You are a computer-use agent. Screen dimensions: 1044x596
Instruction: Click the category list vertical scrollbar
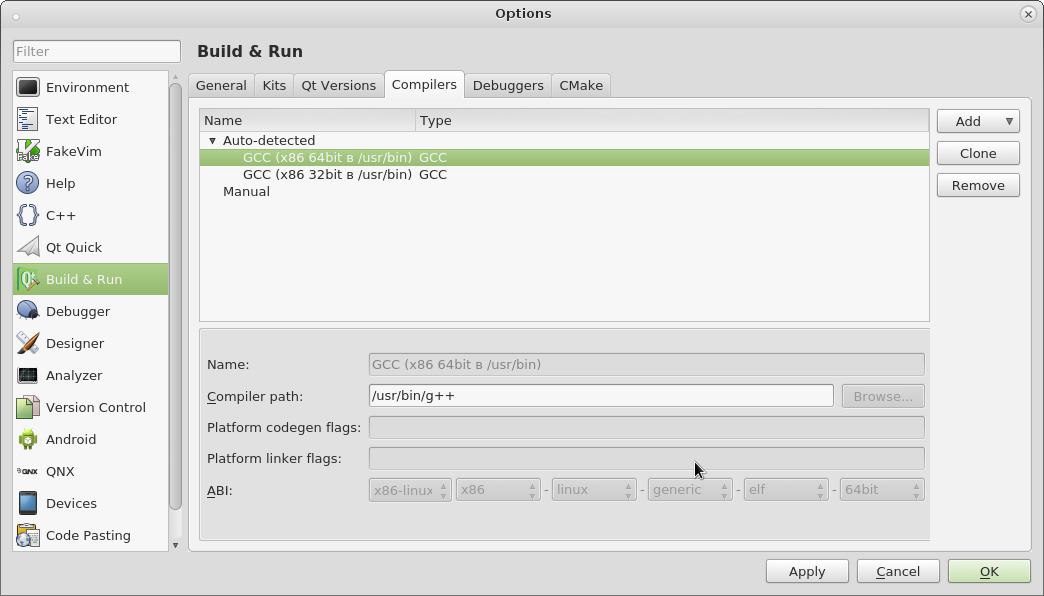click(x=175, y=296)
